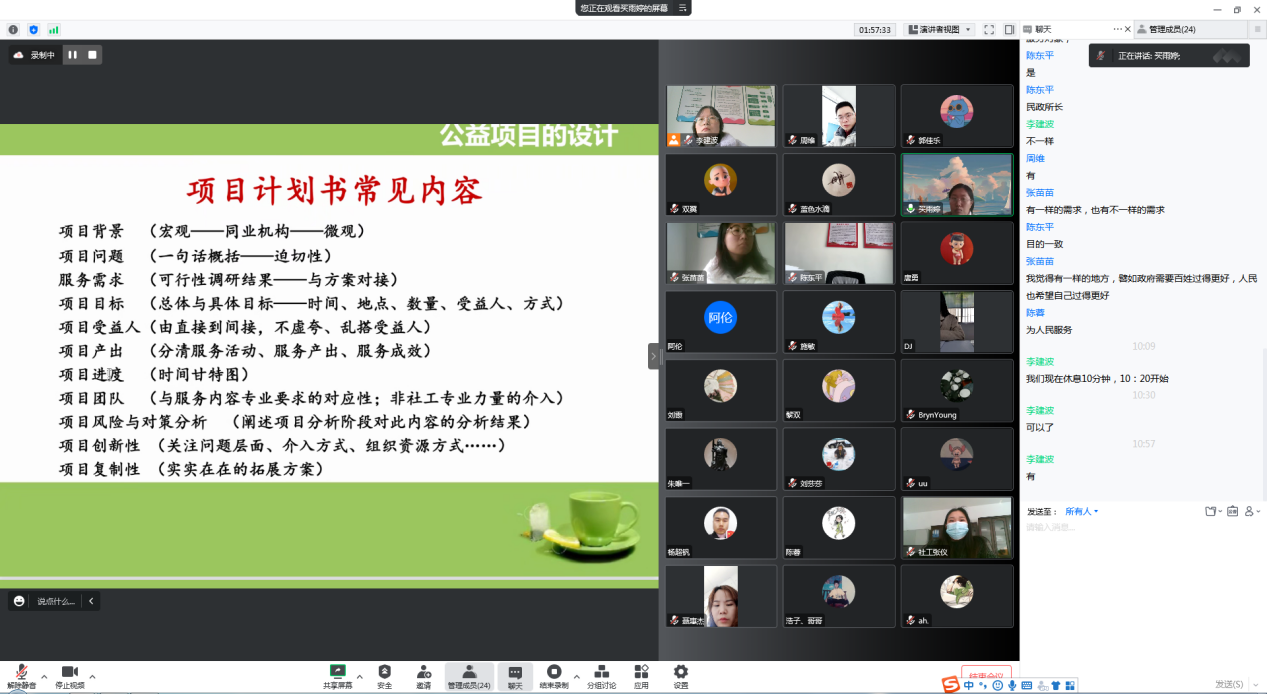Click the 正在讲话 speaker indicator banner
The image size is (1267, 694).
[x=1169, y=56]
